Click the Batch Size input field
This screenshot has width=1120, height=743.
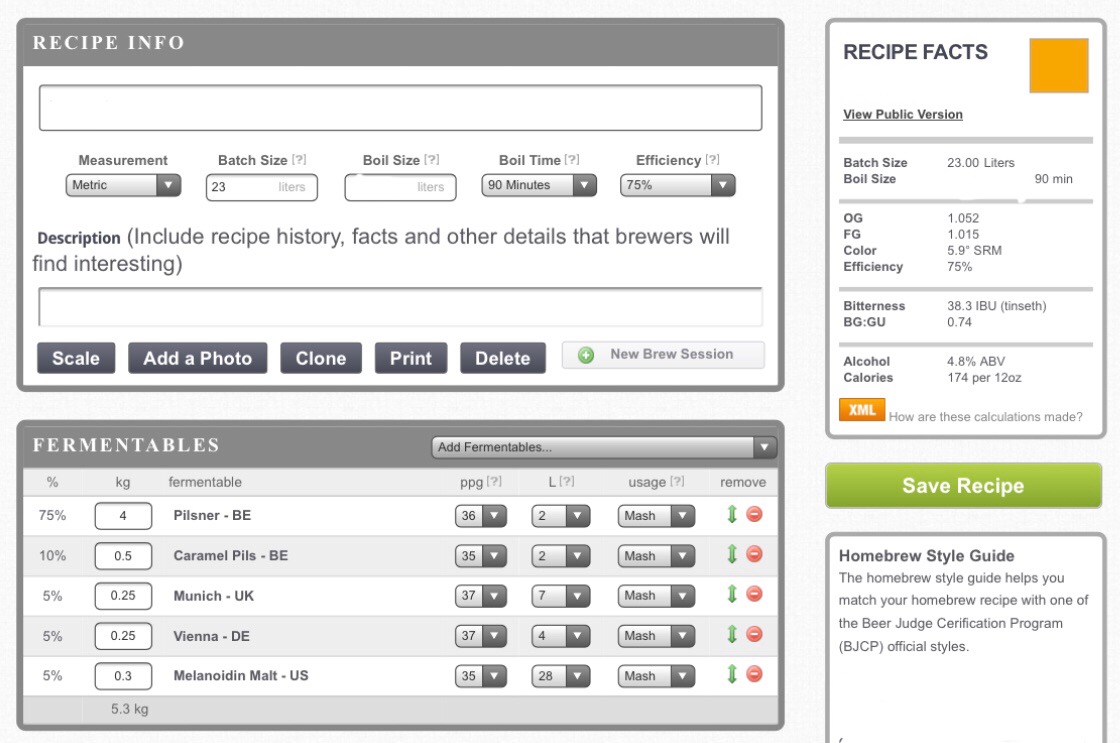[x=260, y=187]
